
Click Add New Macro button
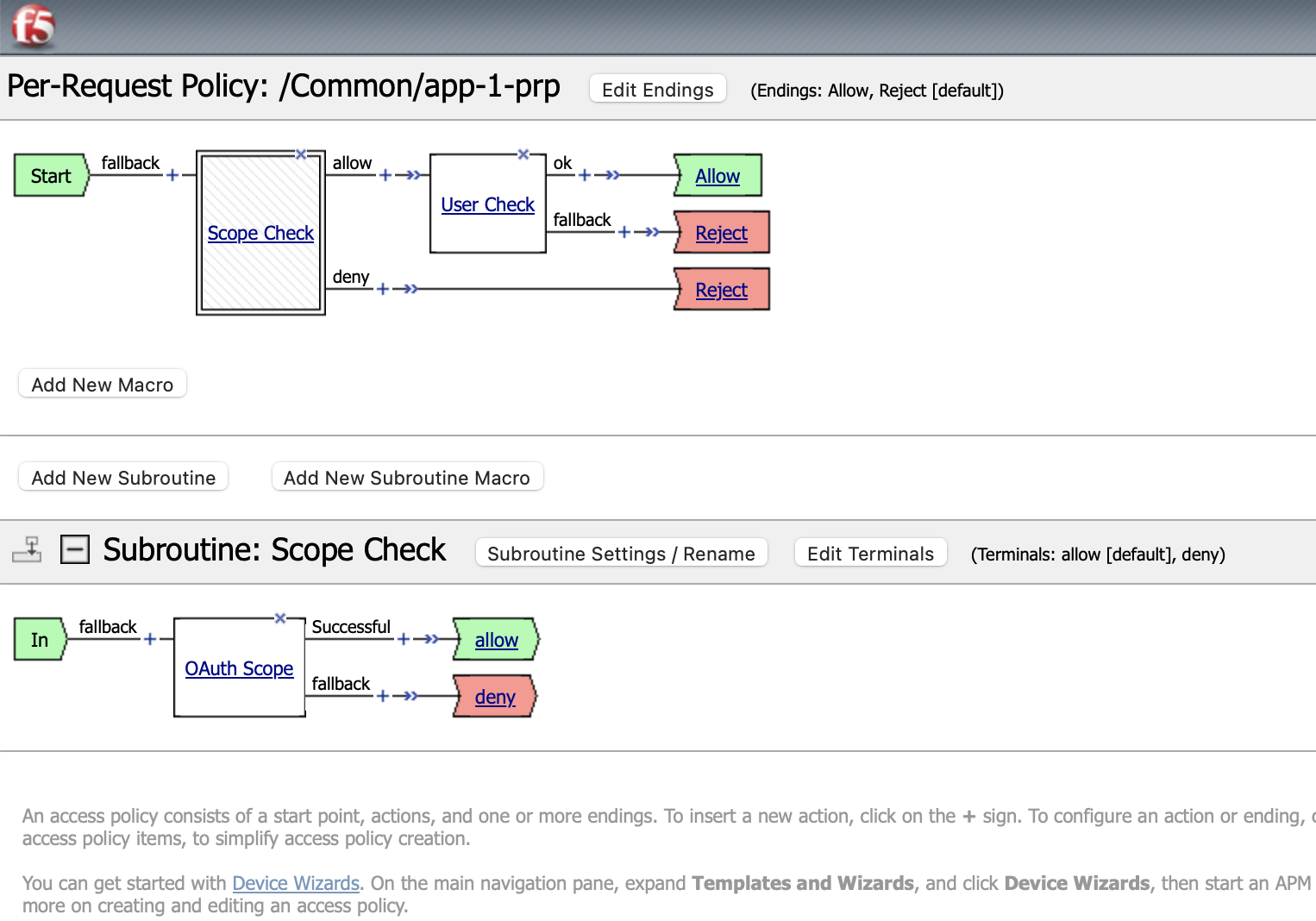pos(103,385)
